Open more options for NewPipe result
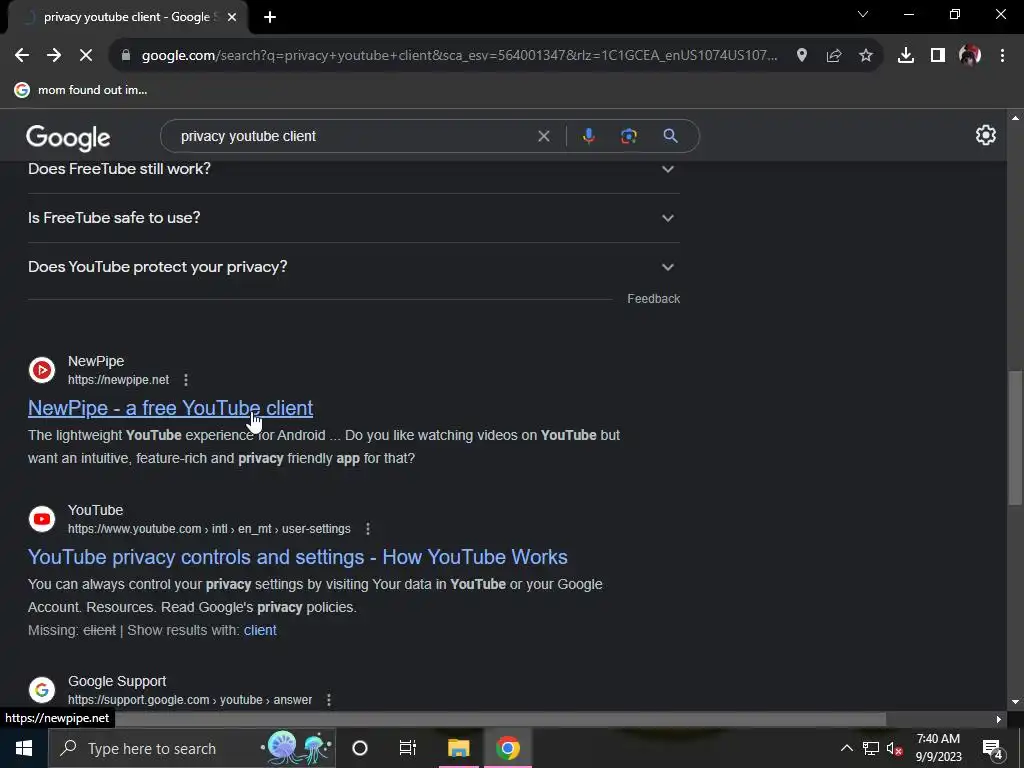Viewport: 1024px width, 768px height. 186,379
